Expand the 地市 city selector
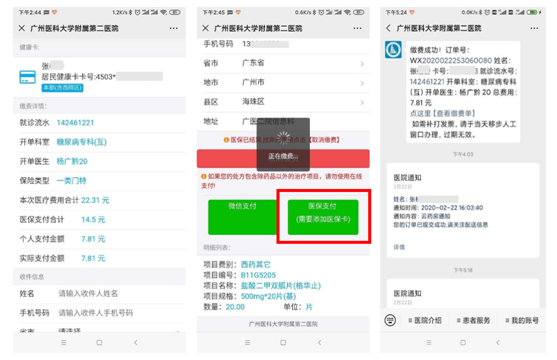This screenshot has height=360, width=557. 283,83
